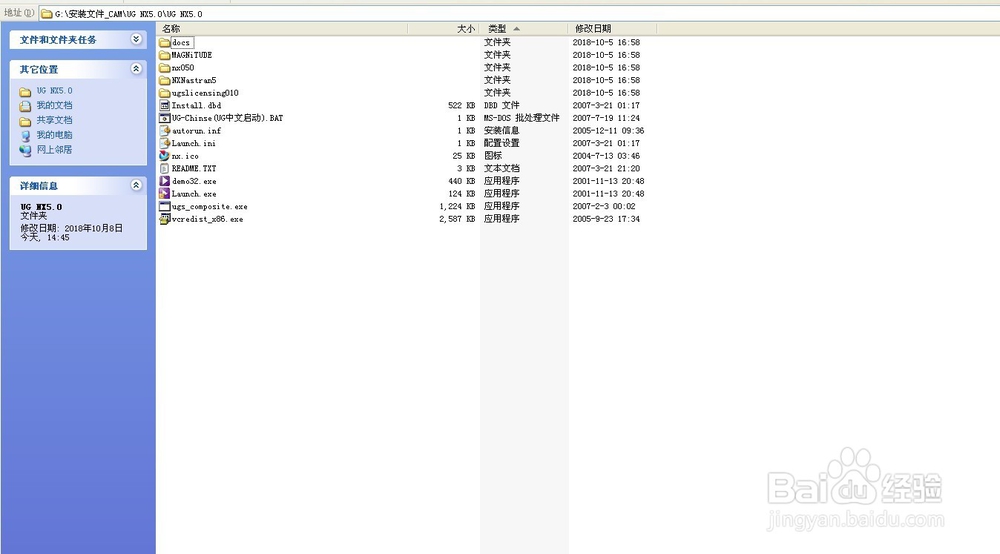The width and height of the screenshot is (1000, 554).
Task: Click the 文件和文件夹任务 panel title
Action: pos(58,40)
